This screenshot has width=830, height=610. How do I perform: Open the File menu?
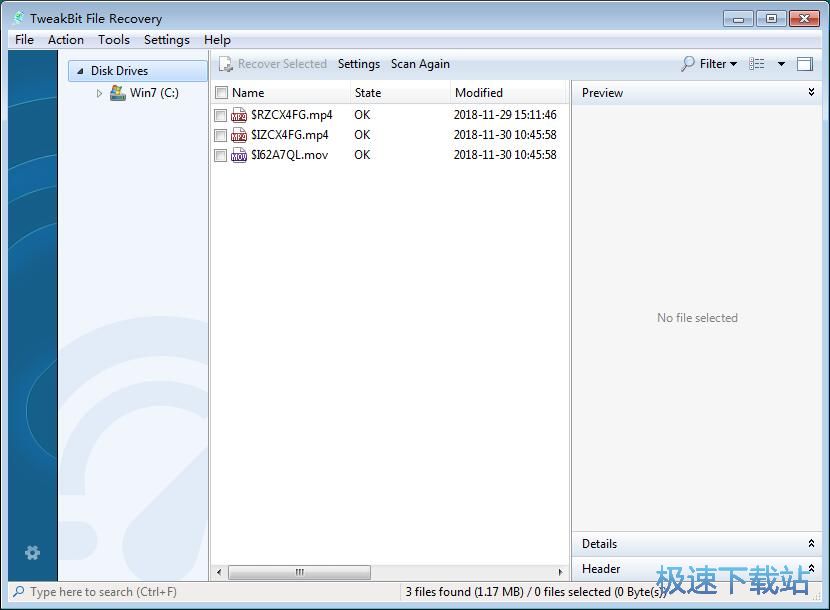pos(24,40)
